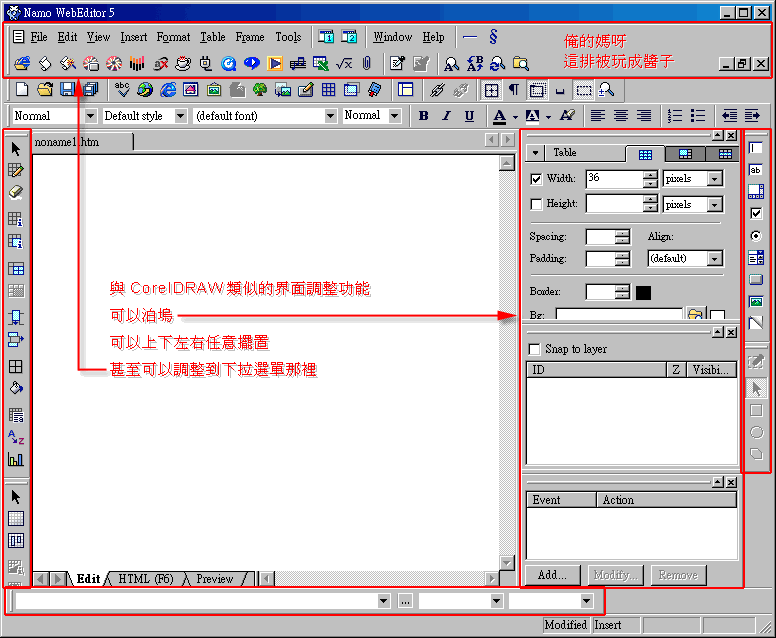Viewport: 776px width, 638px height.
Task: Open the Edit menu
Action: (x=67, y=37)
